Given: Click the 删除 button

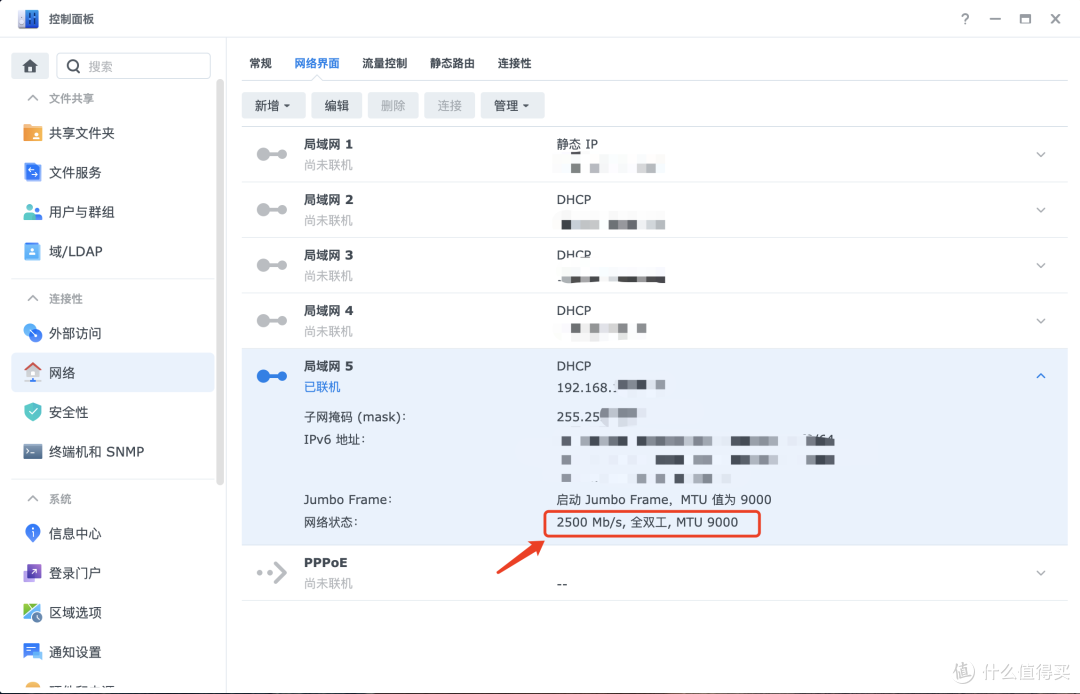Looking at the screenshot, I should point(393,105).
